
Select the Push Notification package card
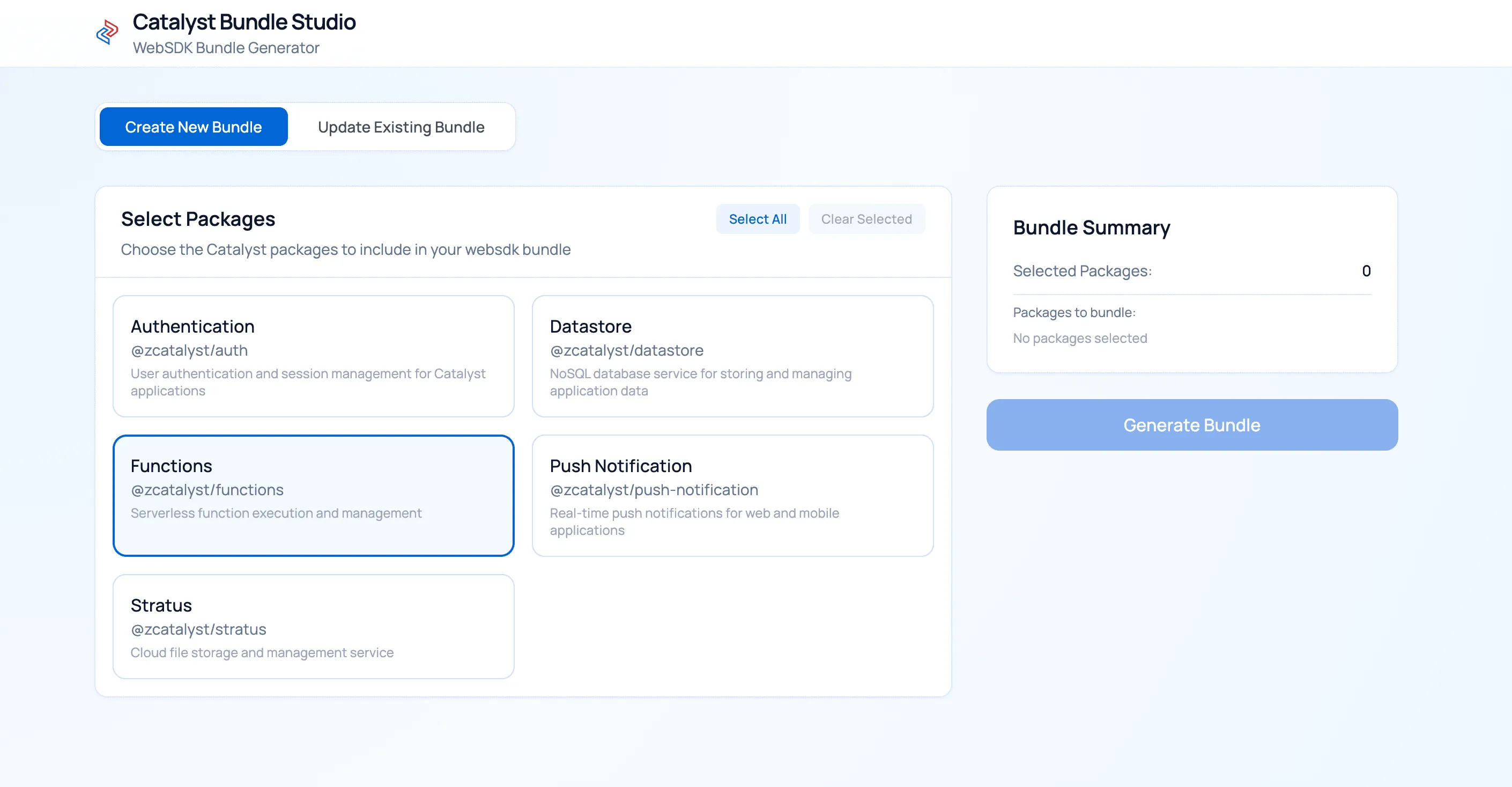(x=732, y=496)
